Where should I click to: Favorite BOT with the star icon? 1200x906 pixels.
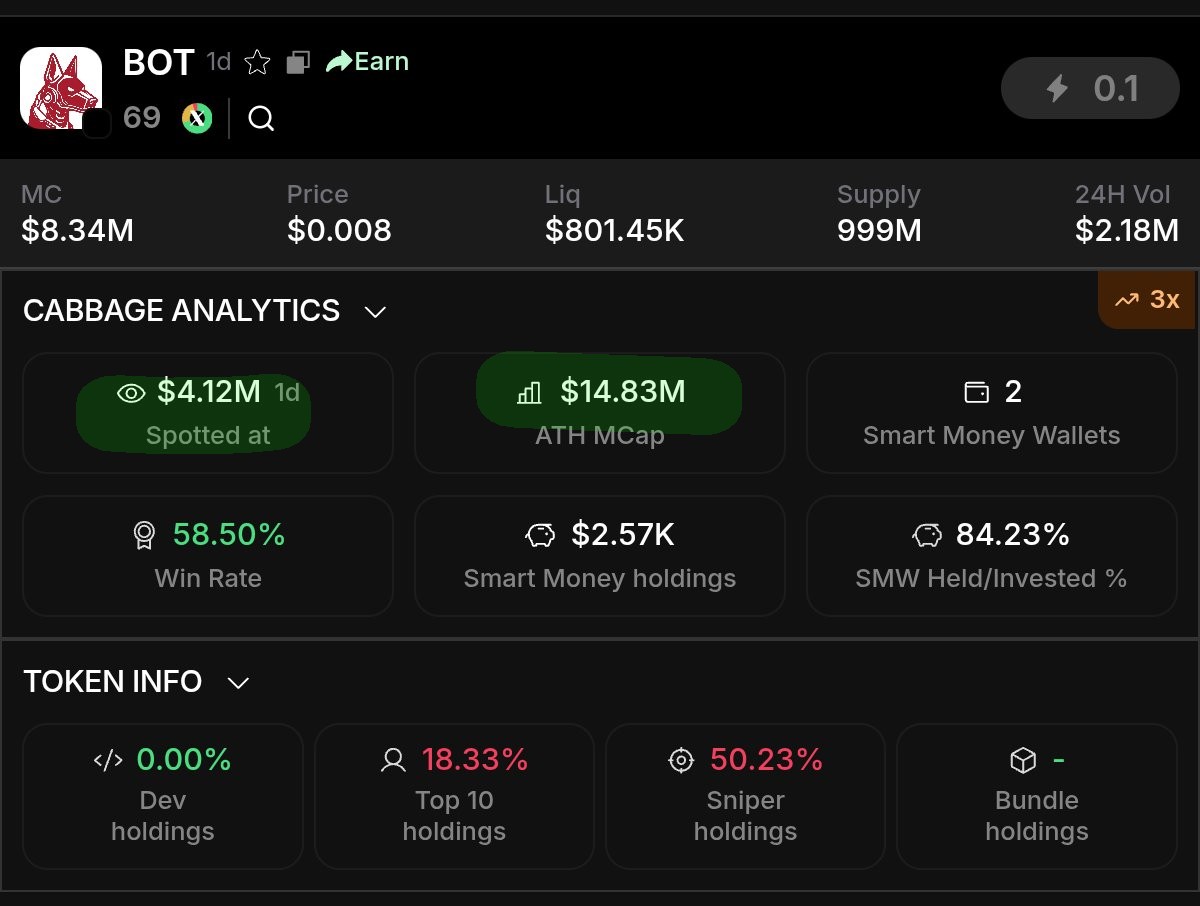coord(257,63)
